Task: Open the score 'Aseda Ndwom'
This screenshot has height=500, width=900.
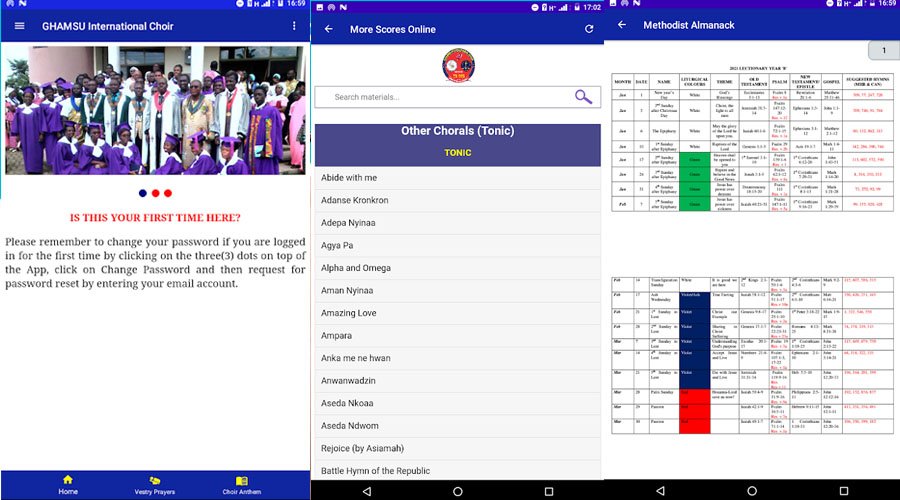Action: click(x=457, y=426)
